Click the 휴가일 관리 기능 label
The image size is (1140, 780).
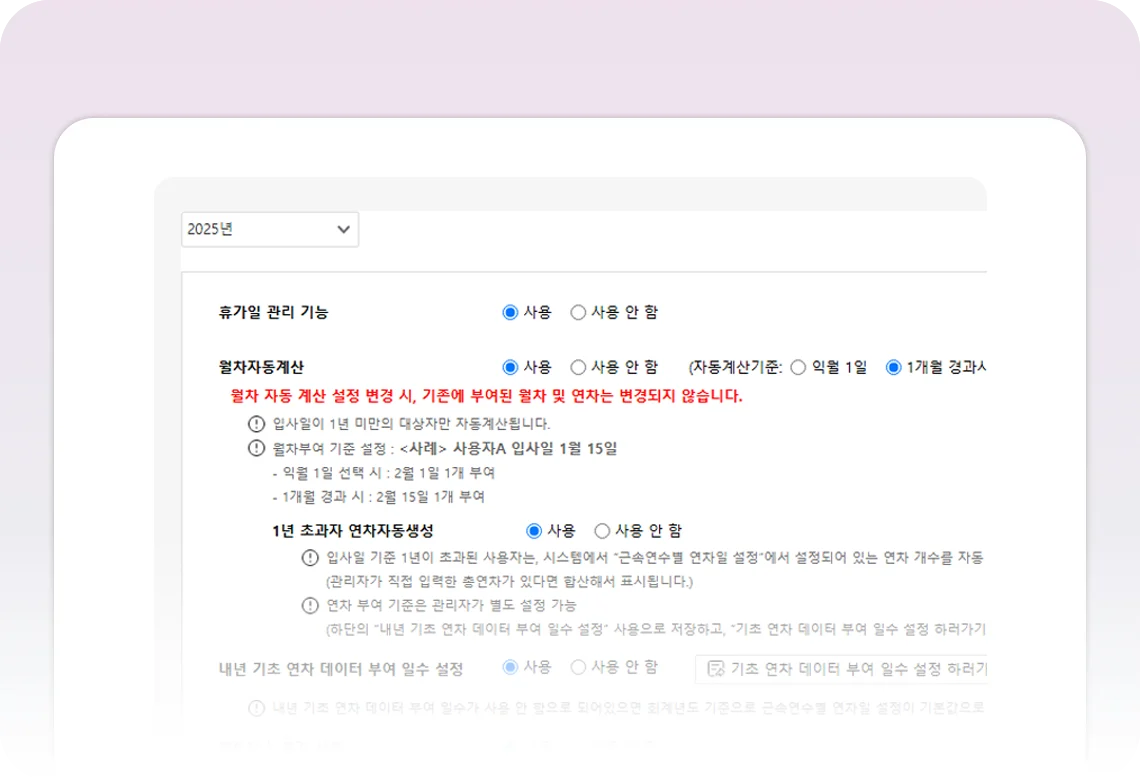(273, 312)
